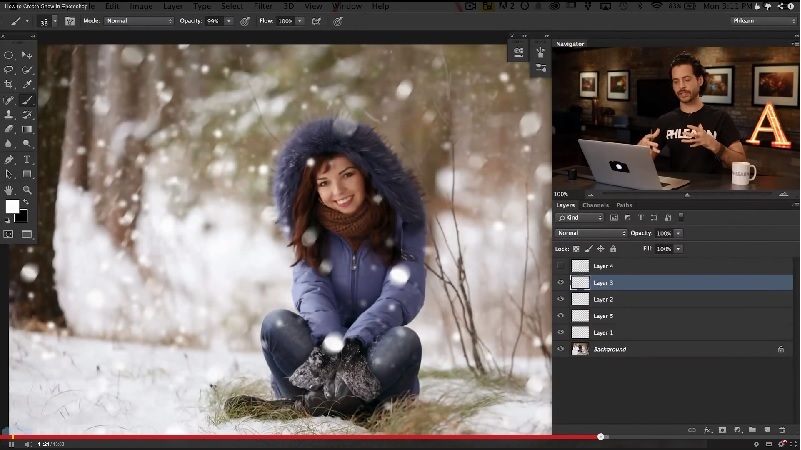Select the Blur tool
801x450 pixels.
click(9, 144)
